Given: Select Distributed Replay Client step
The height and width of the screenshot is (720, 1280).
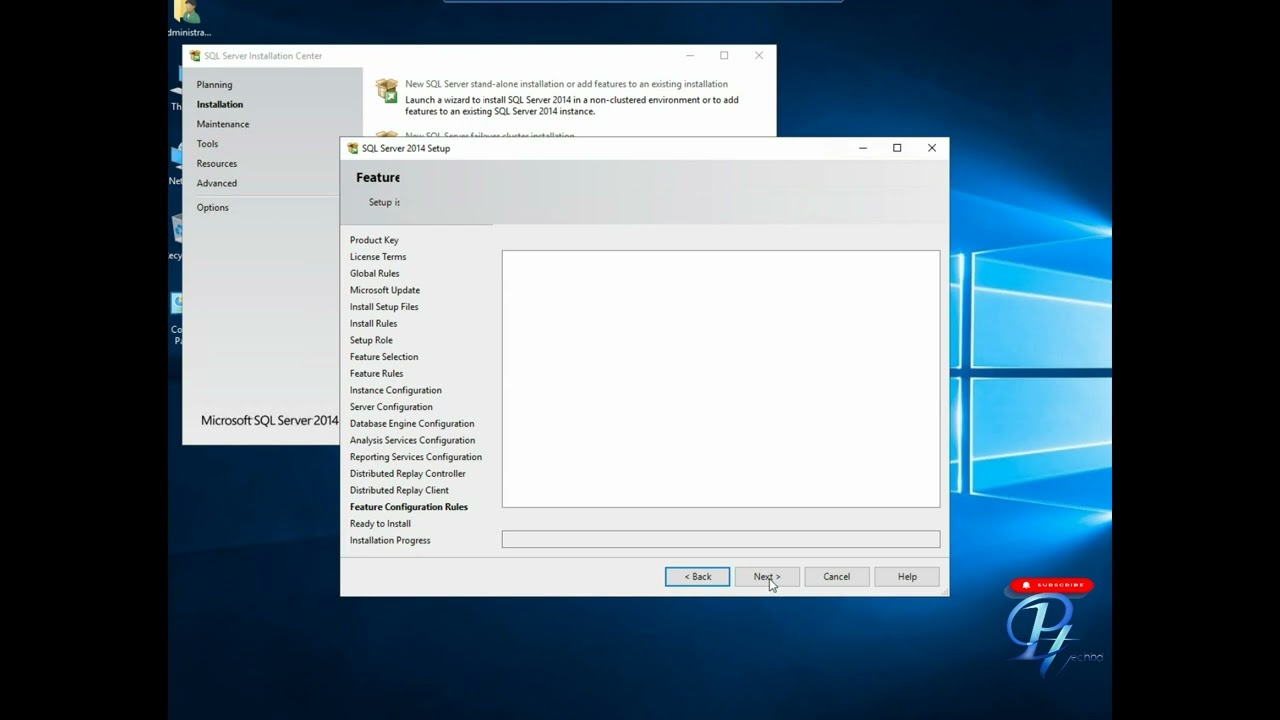Looking at the screenshot, I should click(x=399, y=490).
